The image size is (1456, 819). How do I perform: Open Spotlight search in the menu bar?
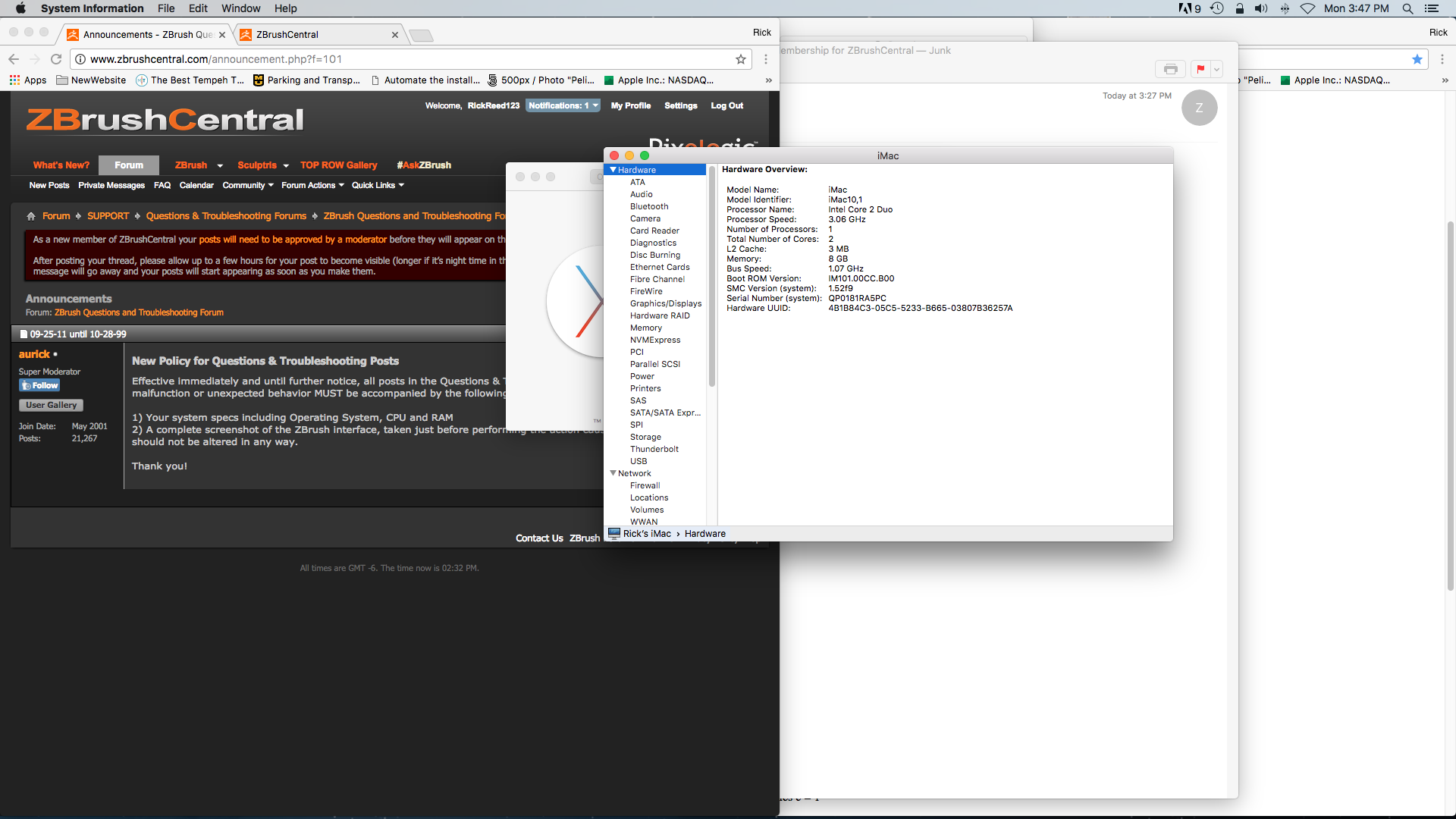coord(1407,8)
